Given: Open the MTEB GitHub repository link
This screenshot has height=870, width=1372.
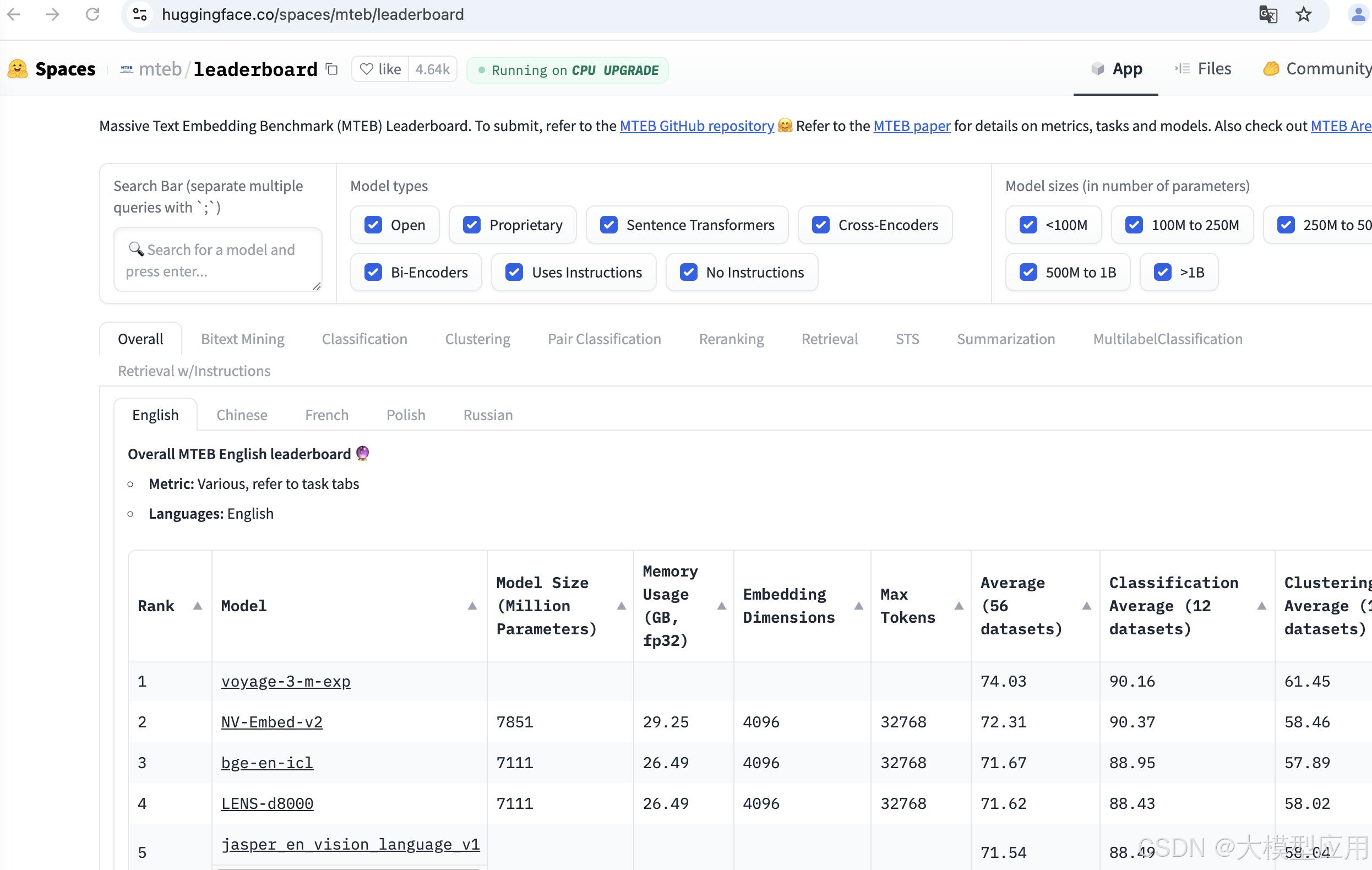Looking at the screenshot, I should click(696, 126).
